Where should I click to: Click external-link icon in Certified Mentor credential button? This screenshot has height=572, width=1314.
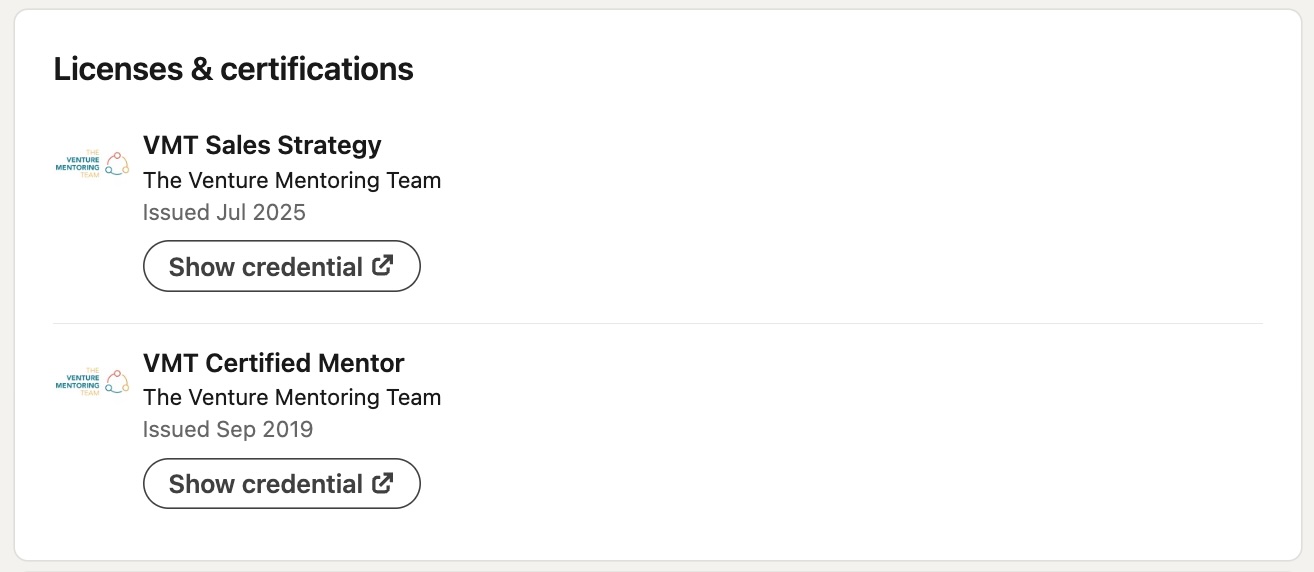(x=382, y=483)
